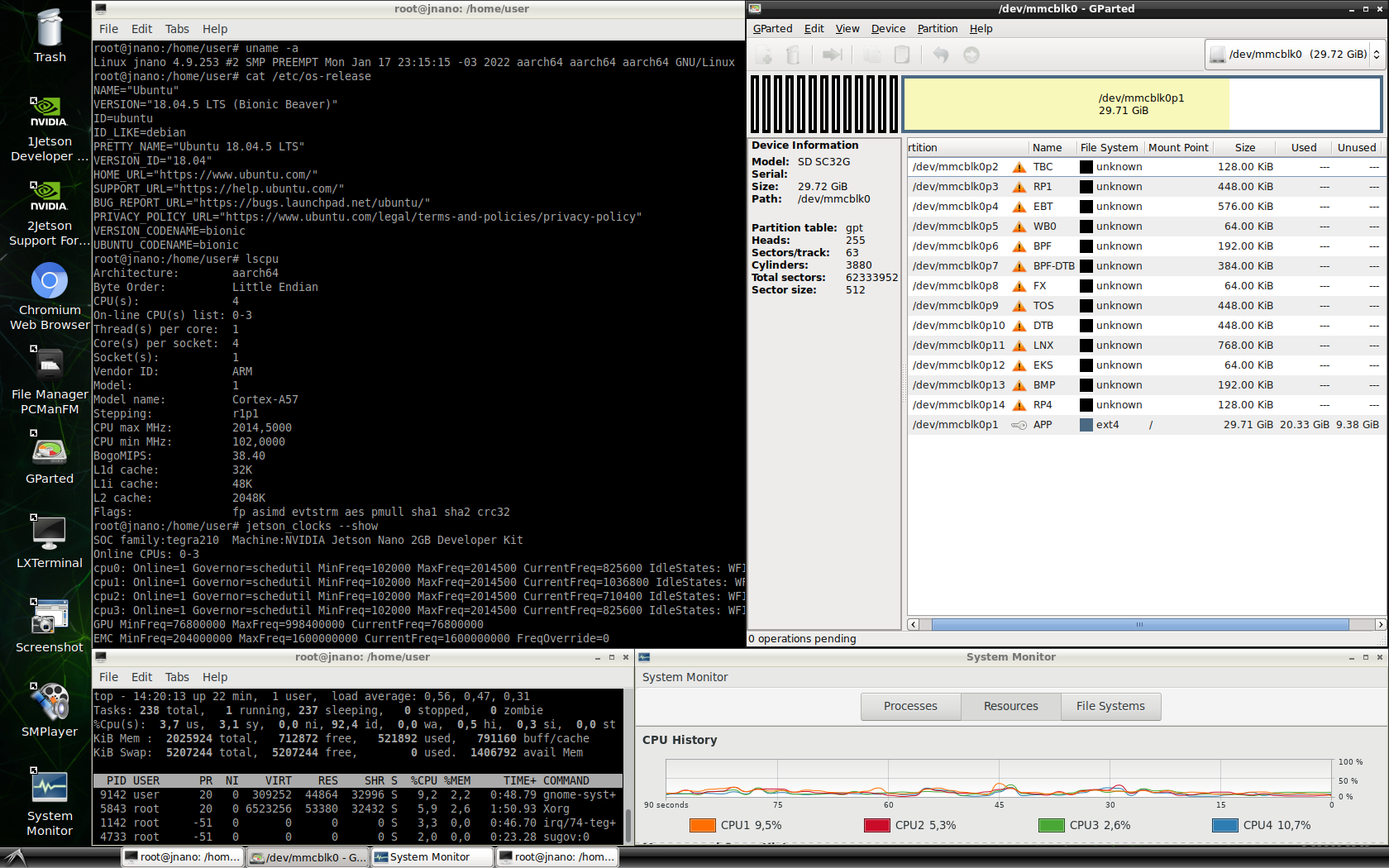Open the File menu in the top terminal
The height and width of the screenshot is (868, 1389).
pyautogui.click(x=109, y=29)
